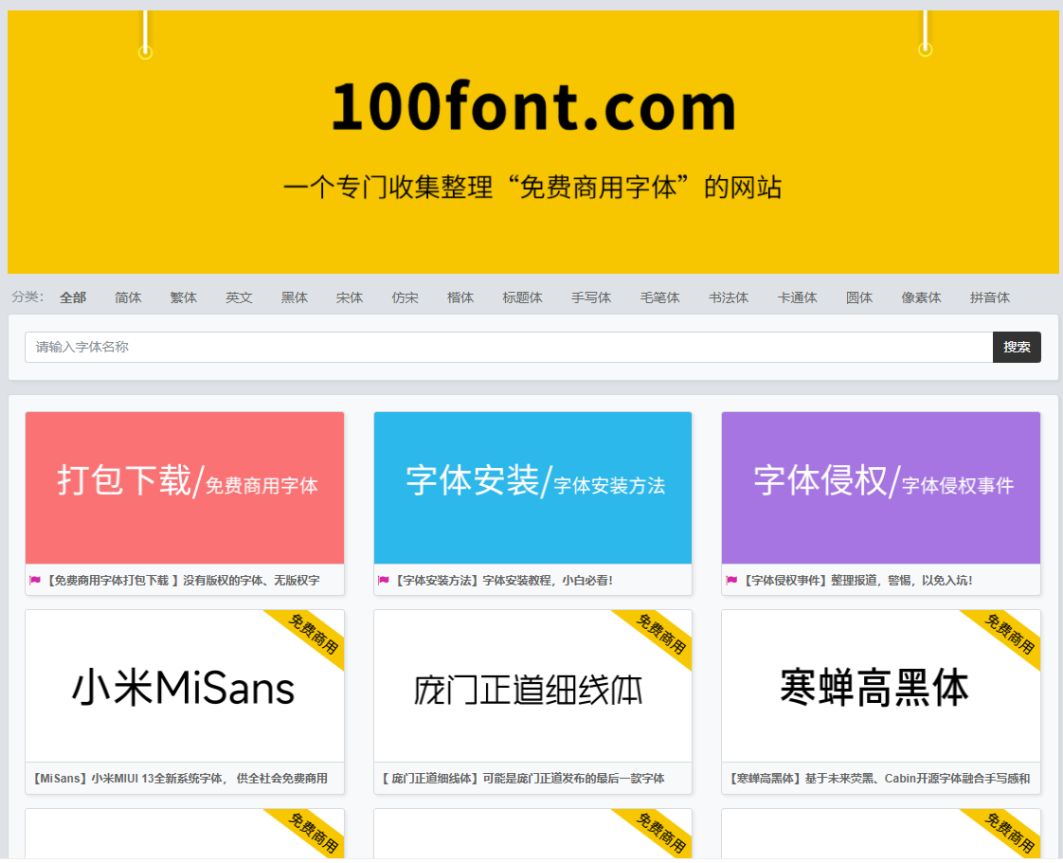Viewport: 1063px width, 863px height.
Task: Switch to the 简体 category
Action: (127, 297)
